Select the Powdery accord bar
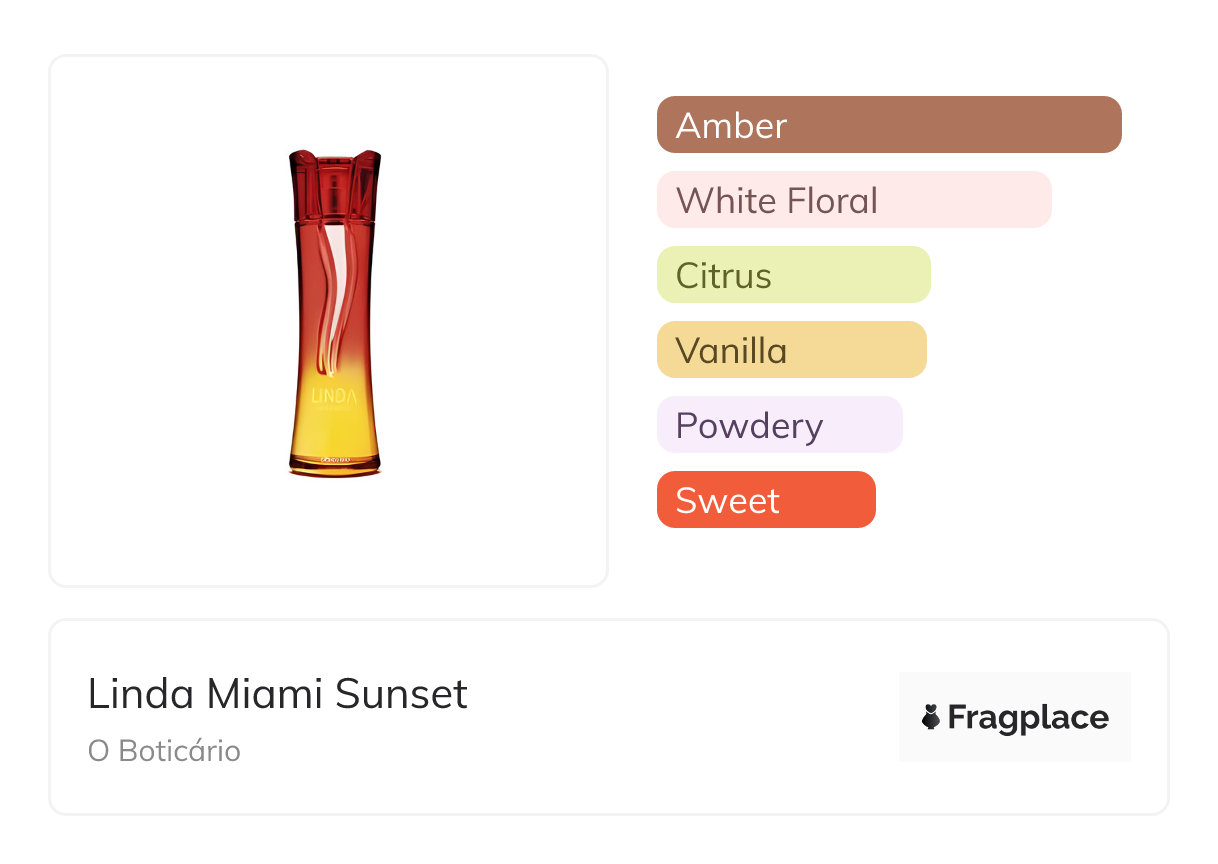Viewport: 1218px width, 864px height. pyautogui.click(x=779, y=425)
